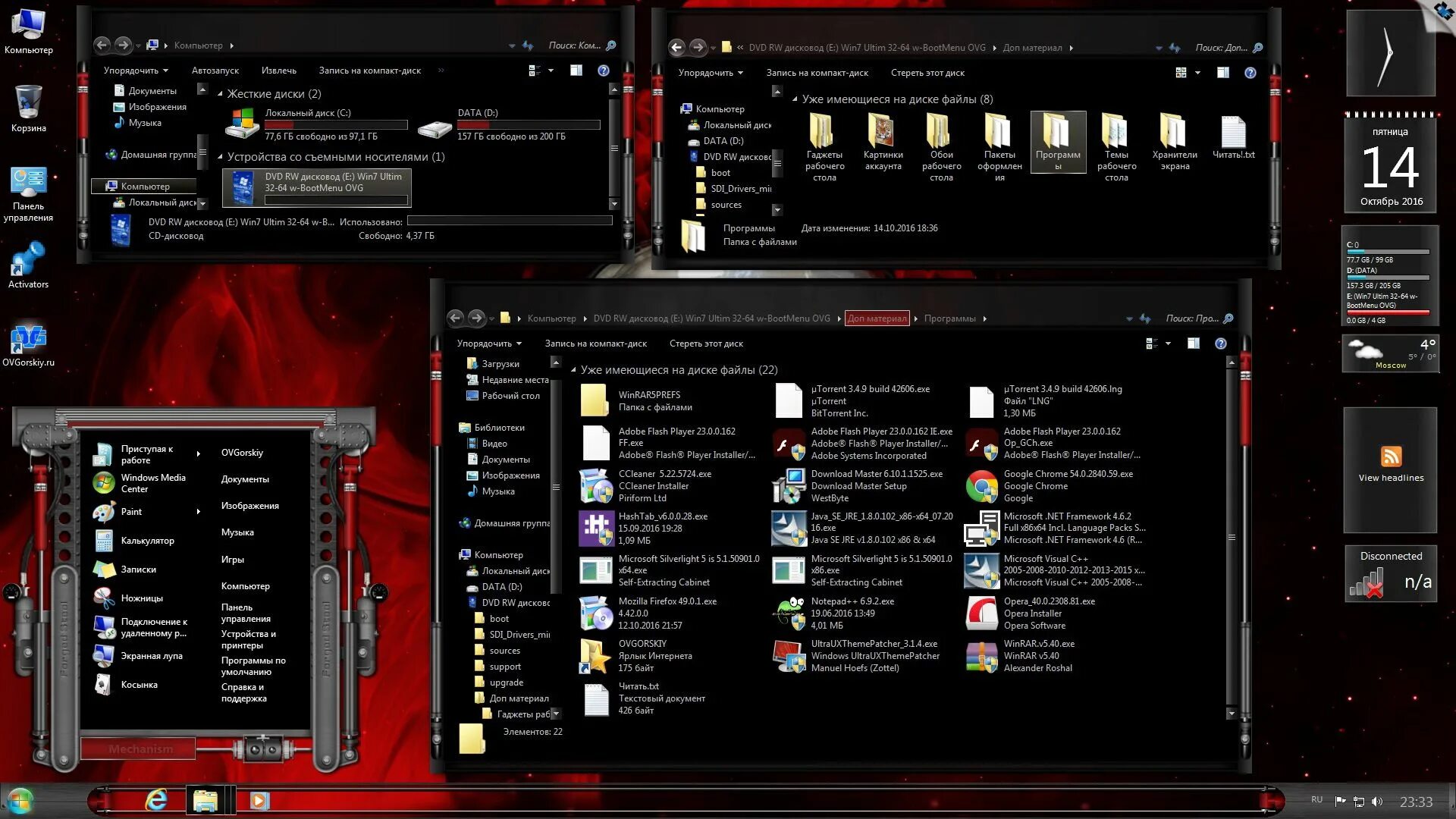The image size is (1456, 819).
Task: Click Стереть этот диск toolbar button
Action: point(705,344)
